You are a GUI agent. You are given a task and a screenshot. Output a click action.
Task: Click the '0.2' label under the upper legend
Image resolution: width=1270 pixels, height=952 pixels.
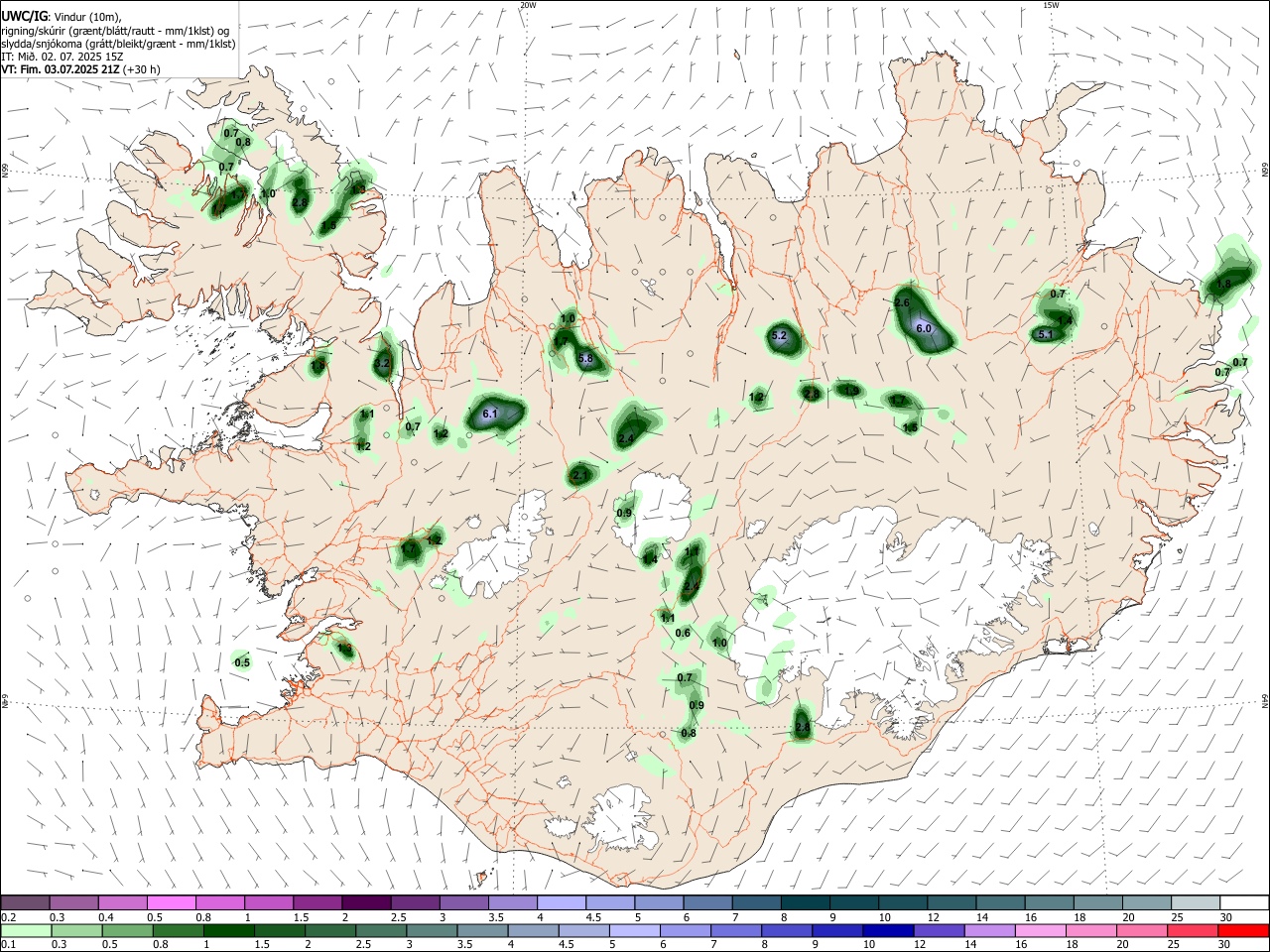8,917
